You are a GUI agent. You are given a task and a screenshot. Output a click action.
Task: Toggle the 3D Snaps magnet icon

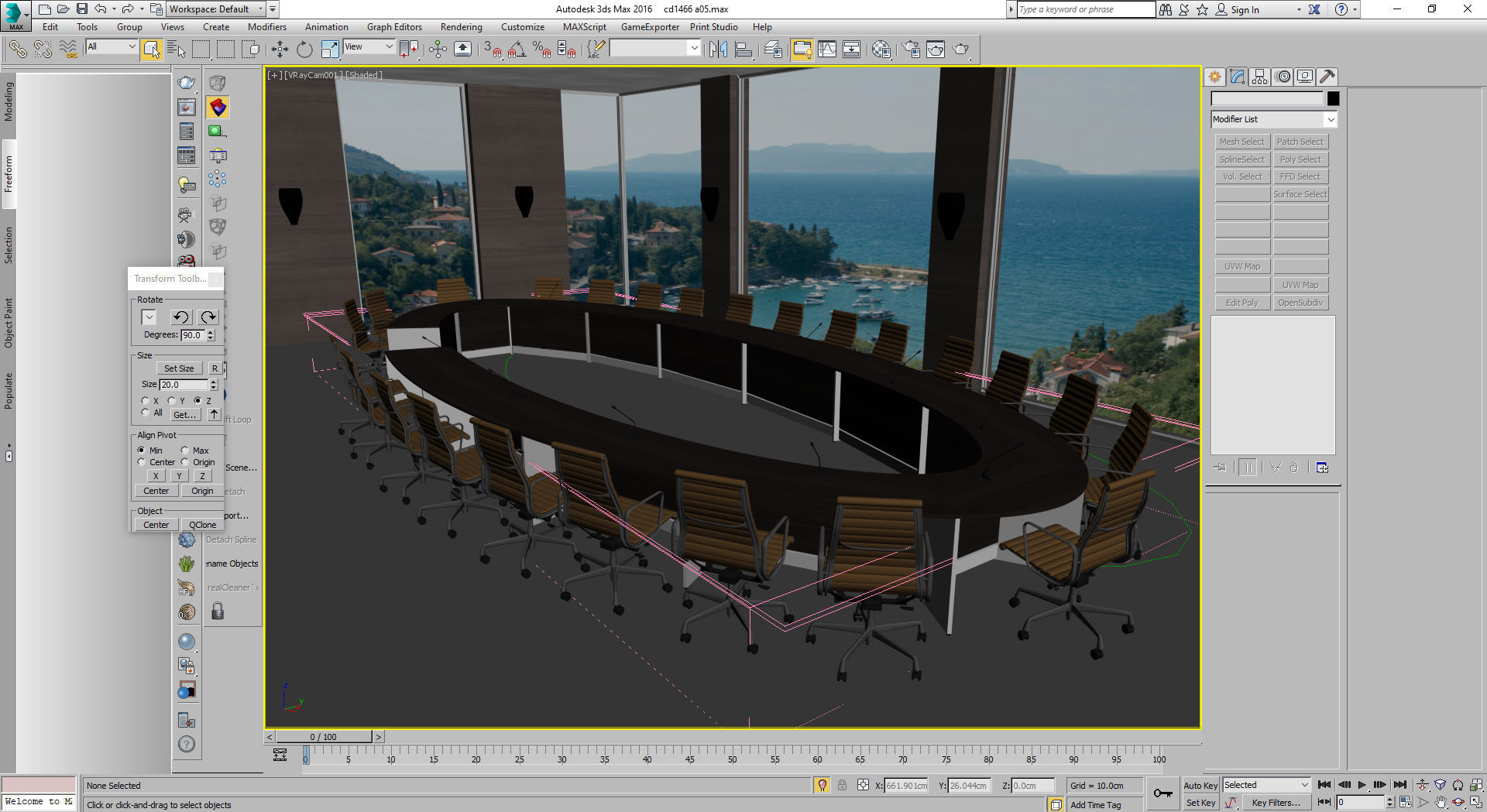[x=493, y=50]
